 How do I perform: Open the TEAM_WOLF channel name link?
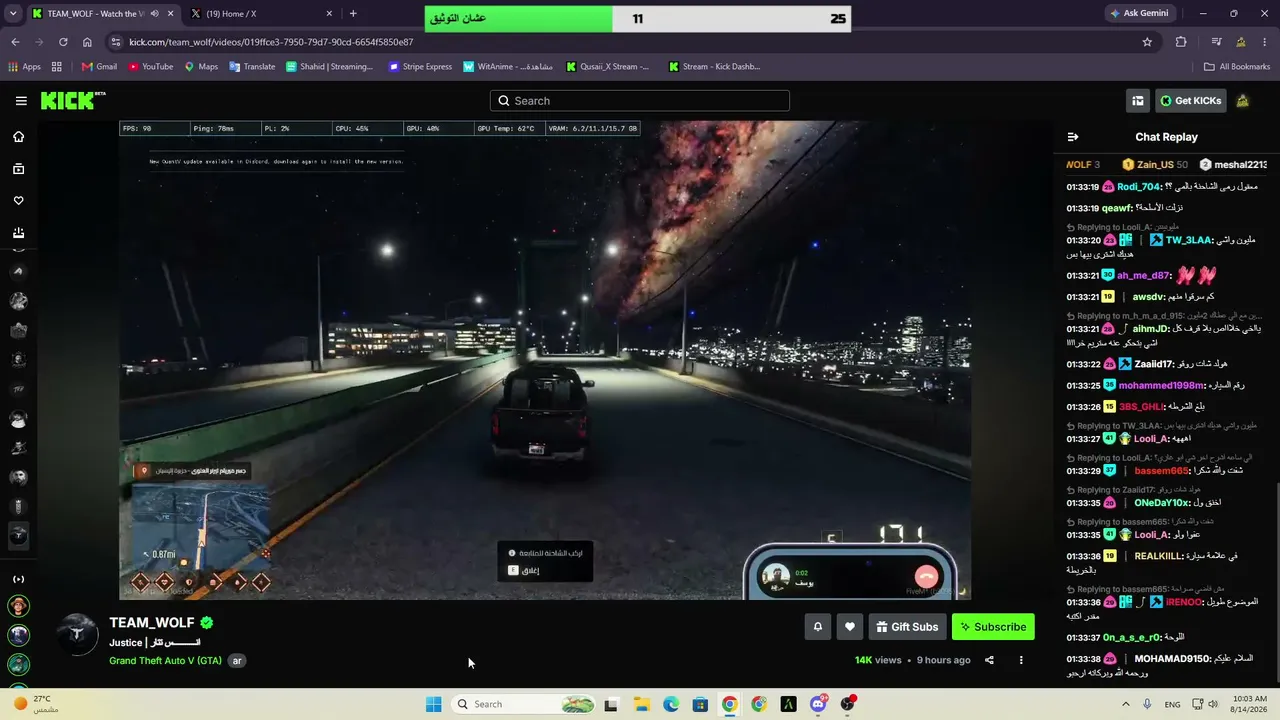[152, 622]
